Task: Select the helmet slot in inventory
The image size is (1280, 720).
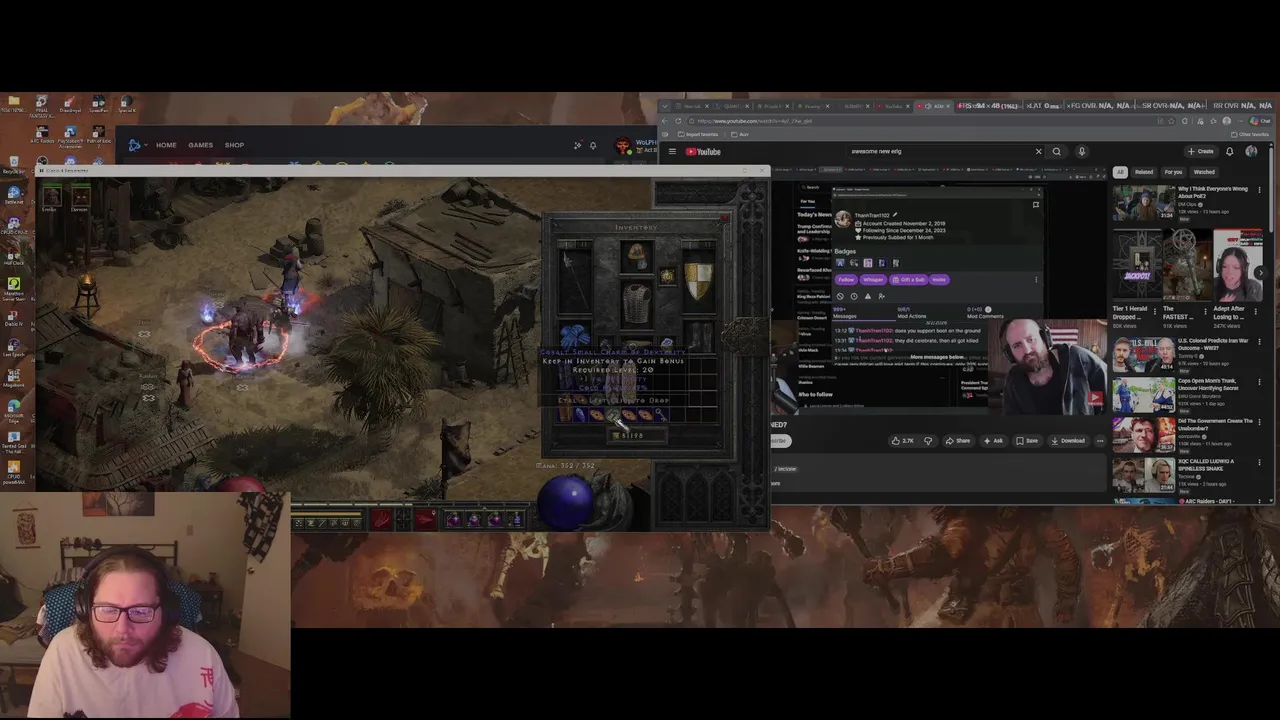Action: tap(636, 257)
